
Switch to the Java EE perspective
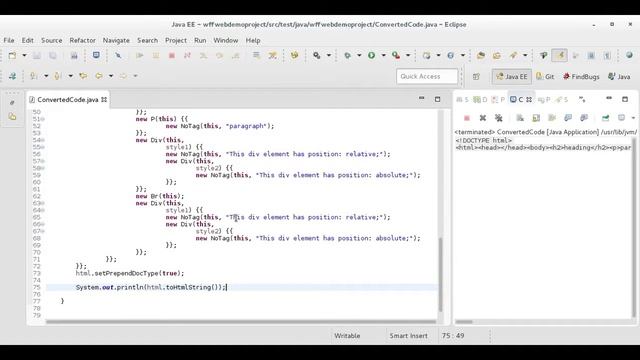511,76
